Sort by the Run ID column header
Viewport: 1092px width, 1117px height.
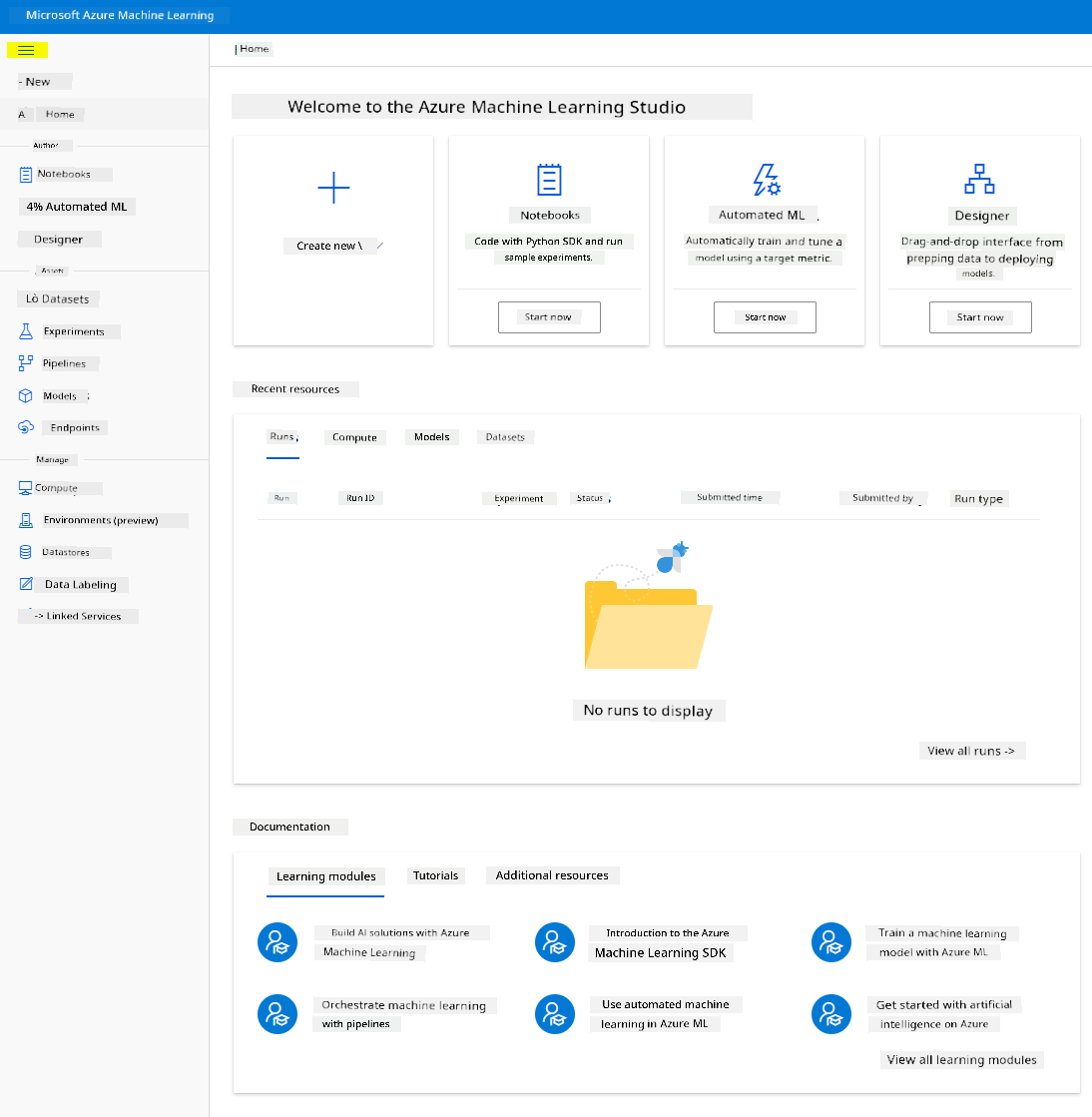click(360, 498)
